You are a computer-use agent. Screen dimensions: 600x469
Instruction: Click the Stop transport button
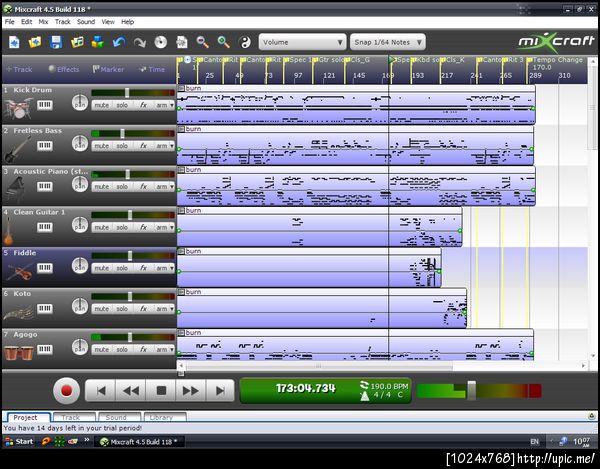coord(161,391)
